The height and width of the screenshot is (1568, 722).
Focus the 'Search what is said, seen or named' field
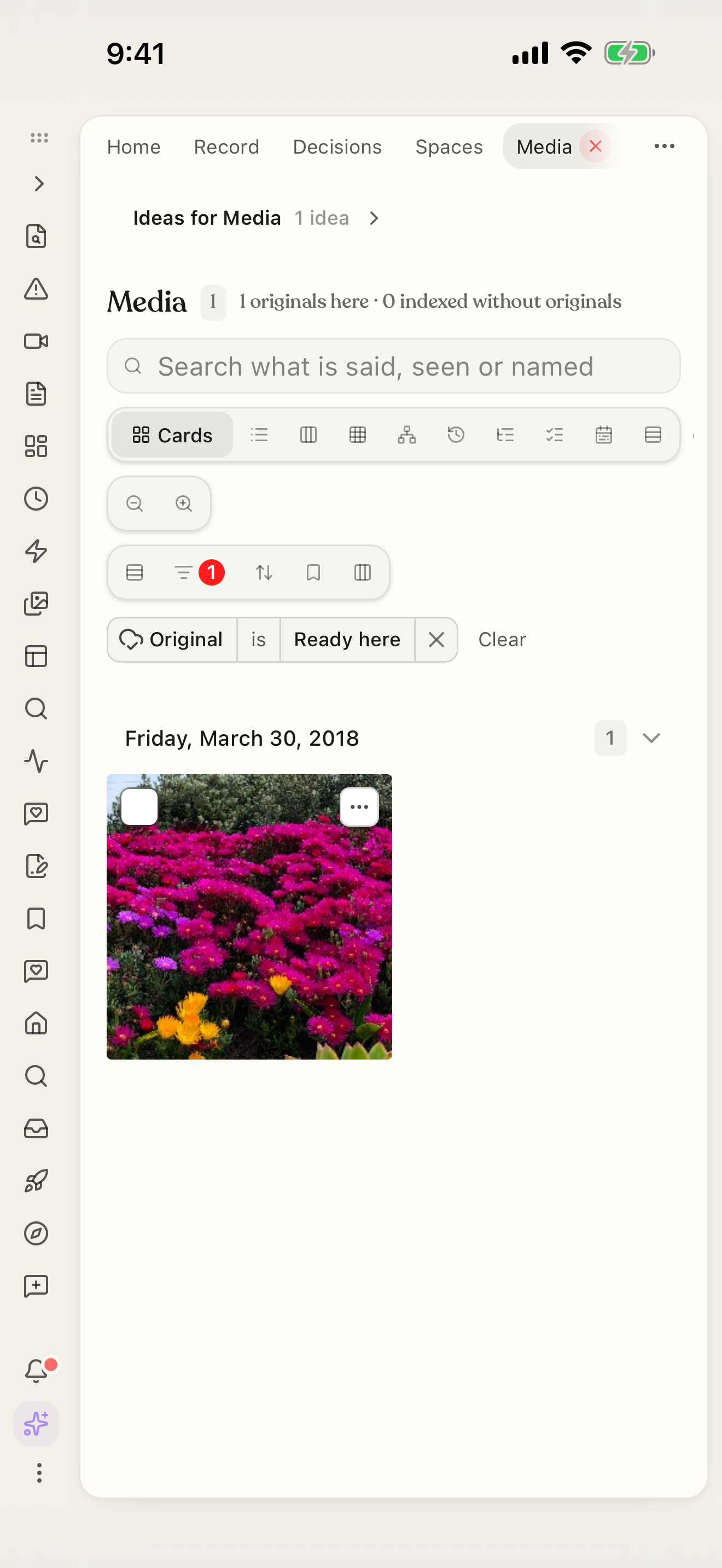(394, 366)
